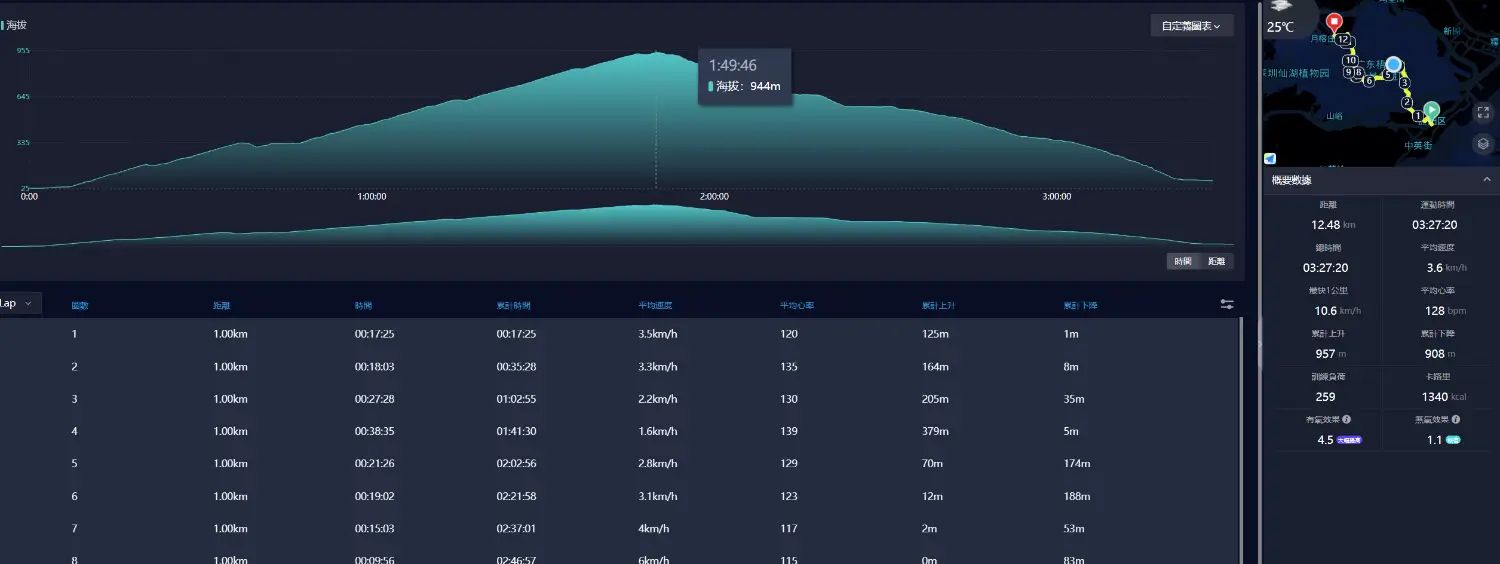Switch chart x-axis to 時間
The width and height of the screenshot is (1500, 564).
pos(1183,261)
